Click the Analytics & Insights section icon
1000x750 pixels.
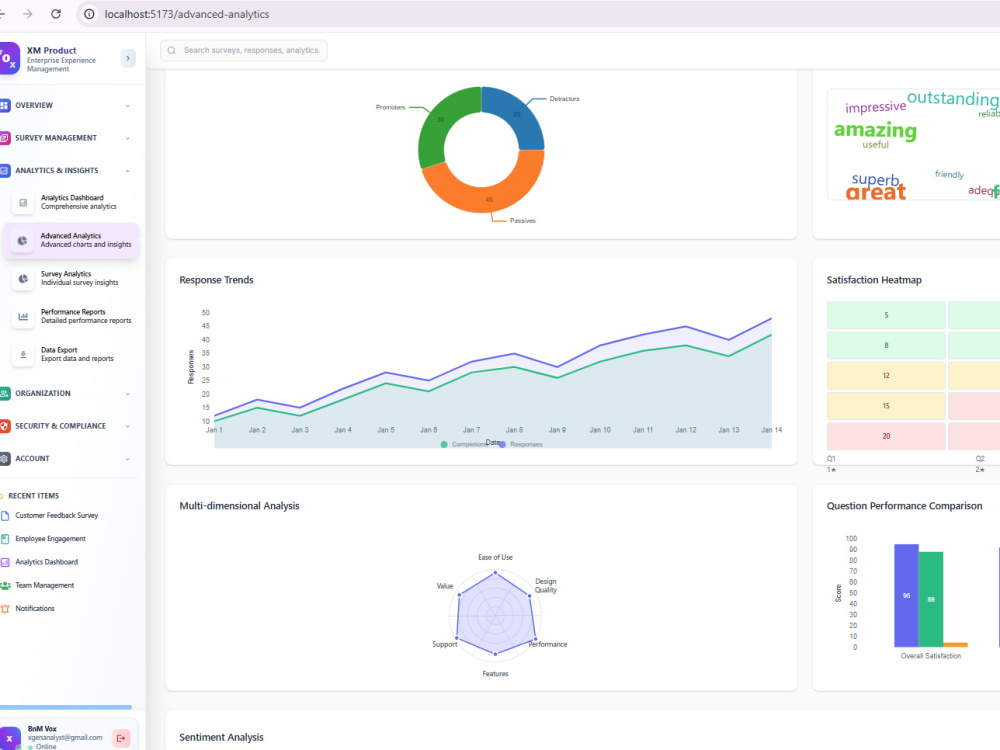[5, 170]
